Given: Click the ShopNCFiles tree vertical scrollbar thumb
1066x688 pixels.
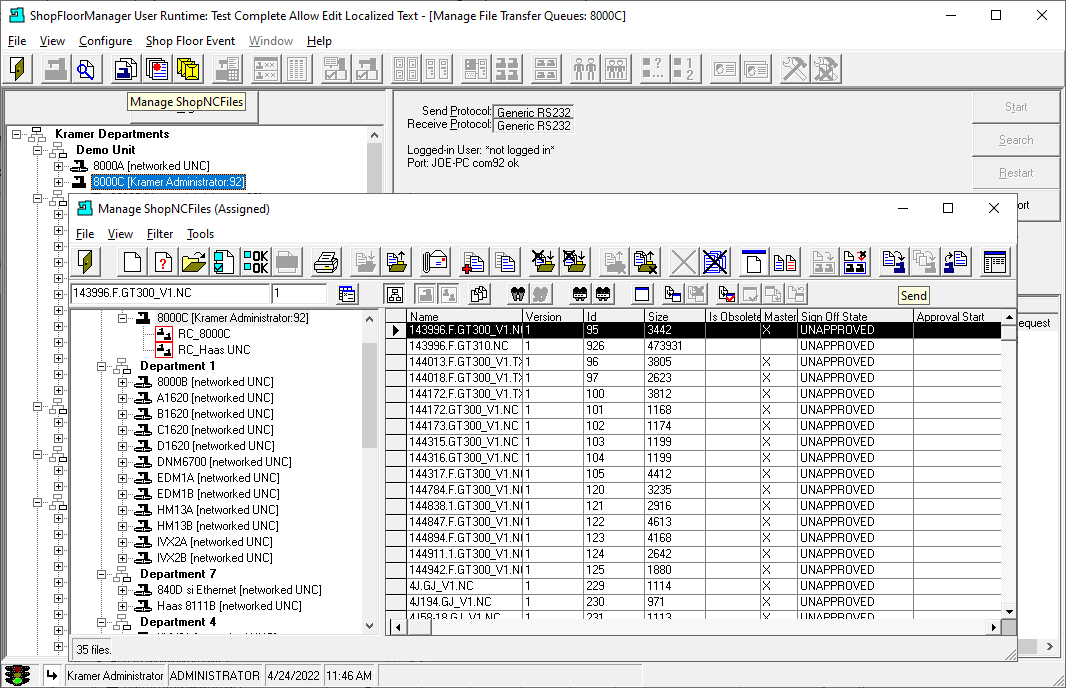Looking at the screenshot, I should coord(369,395).
